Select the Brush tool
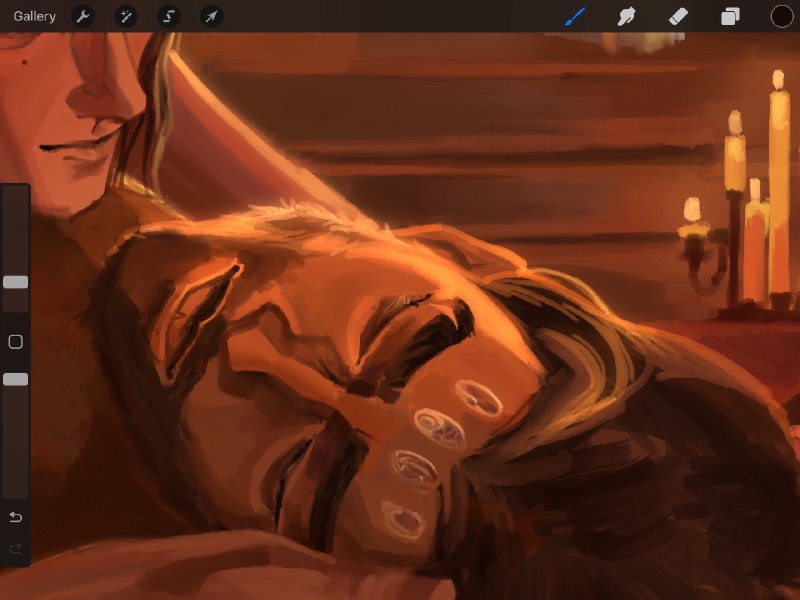Screen dimensions: 800x600 tap(575, 16)
